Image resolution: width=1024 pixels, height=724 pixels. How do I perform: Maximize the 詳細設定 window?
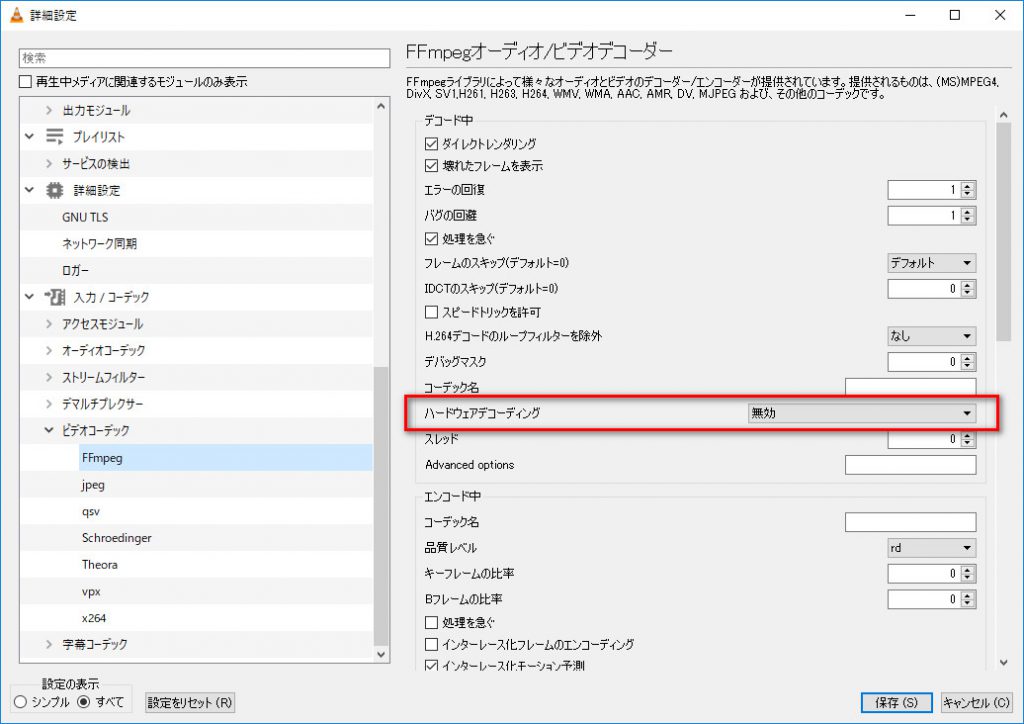955,15
